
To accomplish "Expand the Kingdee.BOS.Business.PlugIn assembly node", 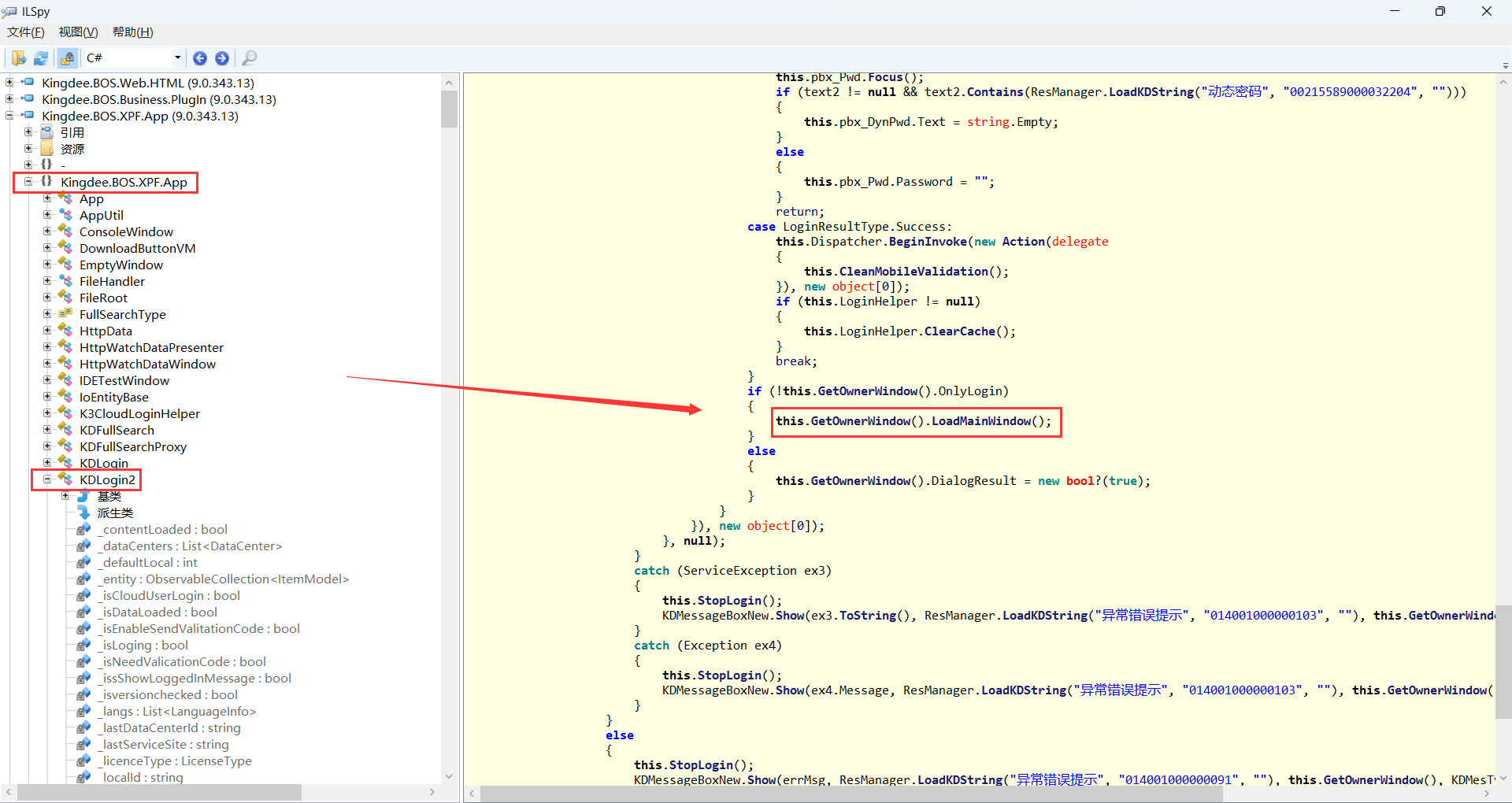I will coord(9,98).
